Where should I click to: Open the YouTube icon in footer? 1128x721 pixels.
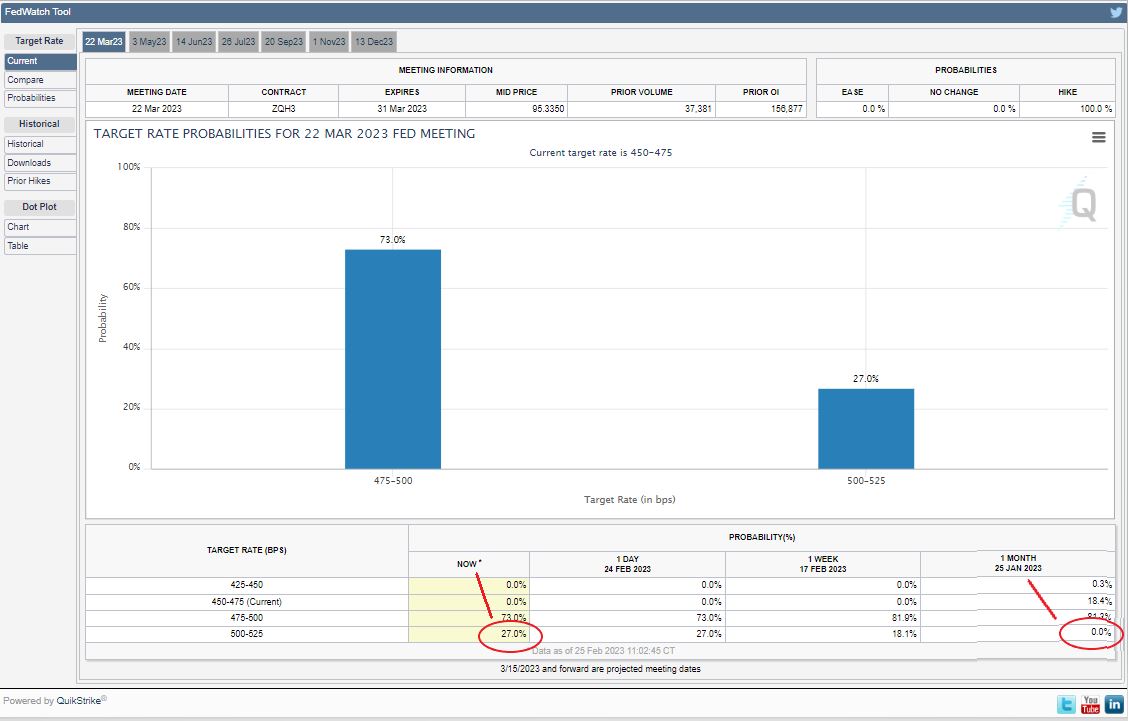click(x=1090, y=704)
